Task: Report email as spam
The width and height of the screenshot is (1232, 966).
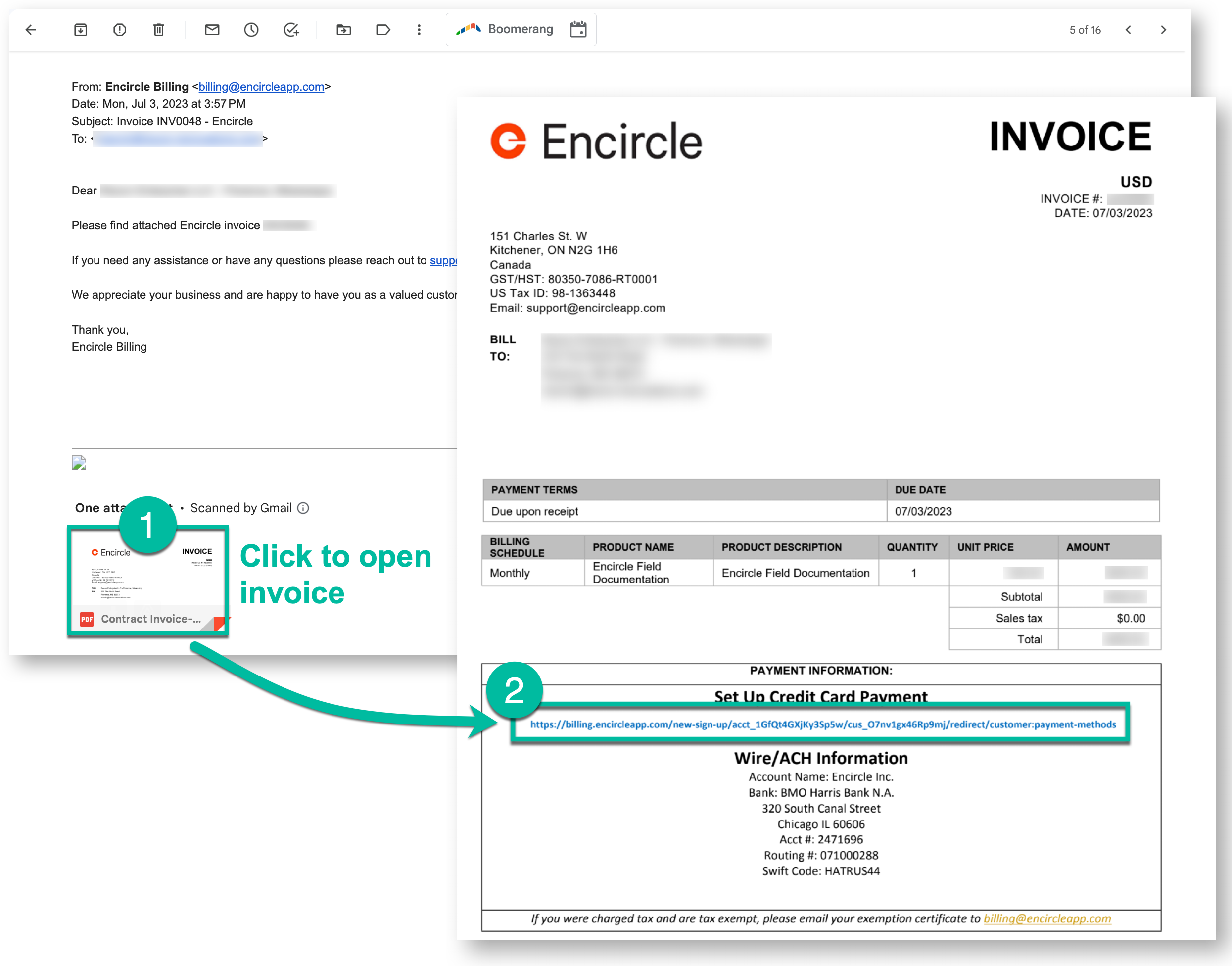Action: pyautogui.click(x=119, y=29)
